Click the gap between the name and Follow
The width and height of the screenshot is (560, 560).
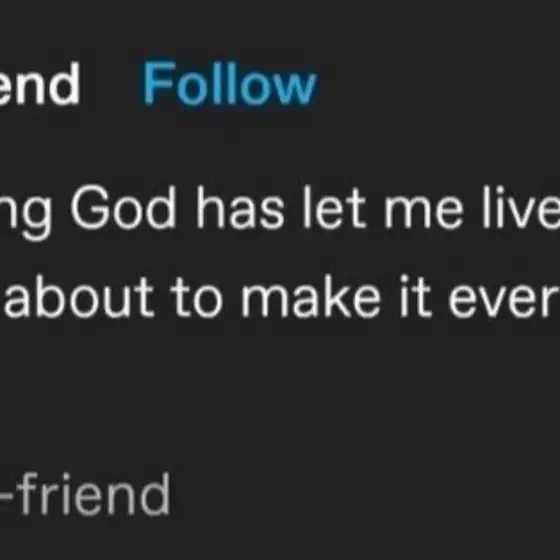[x=111, y=84]
